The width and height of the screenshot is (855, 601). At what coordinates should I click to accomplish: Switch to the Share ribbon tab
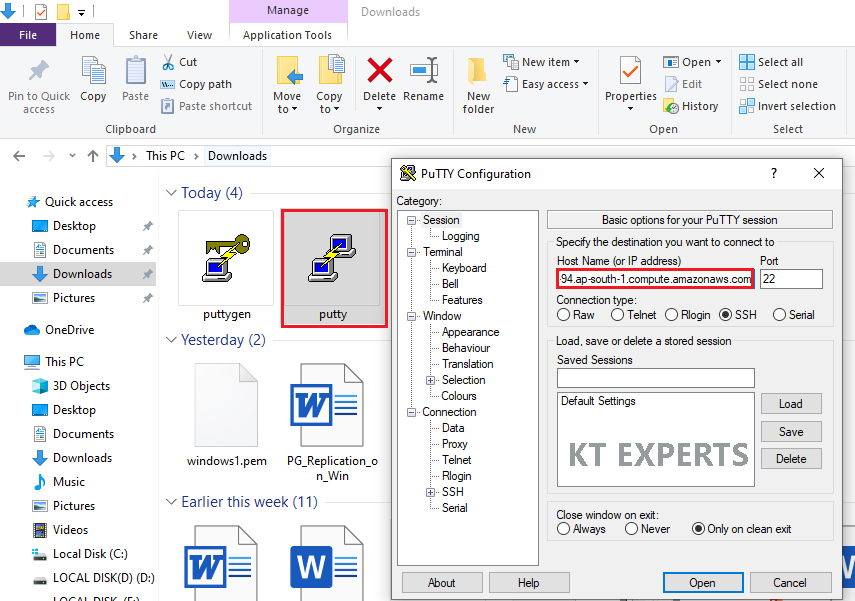[x=143, y=35]
